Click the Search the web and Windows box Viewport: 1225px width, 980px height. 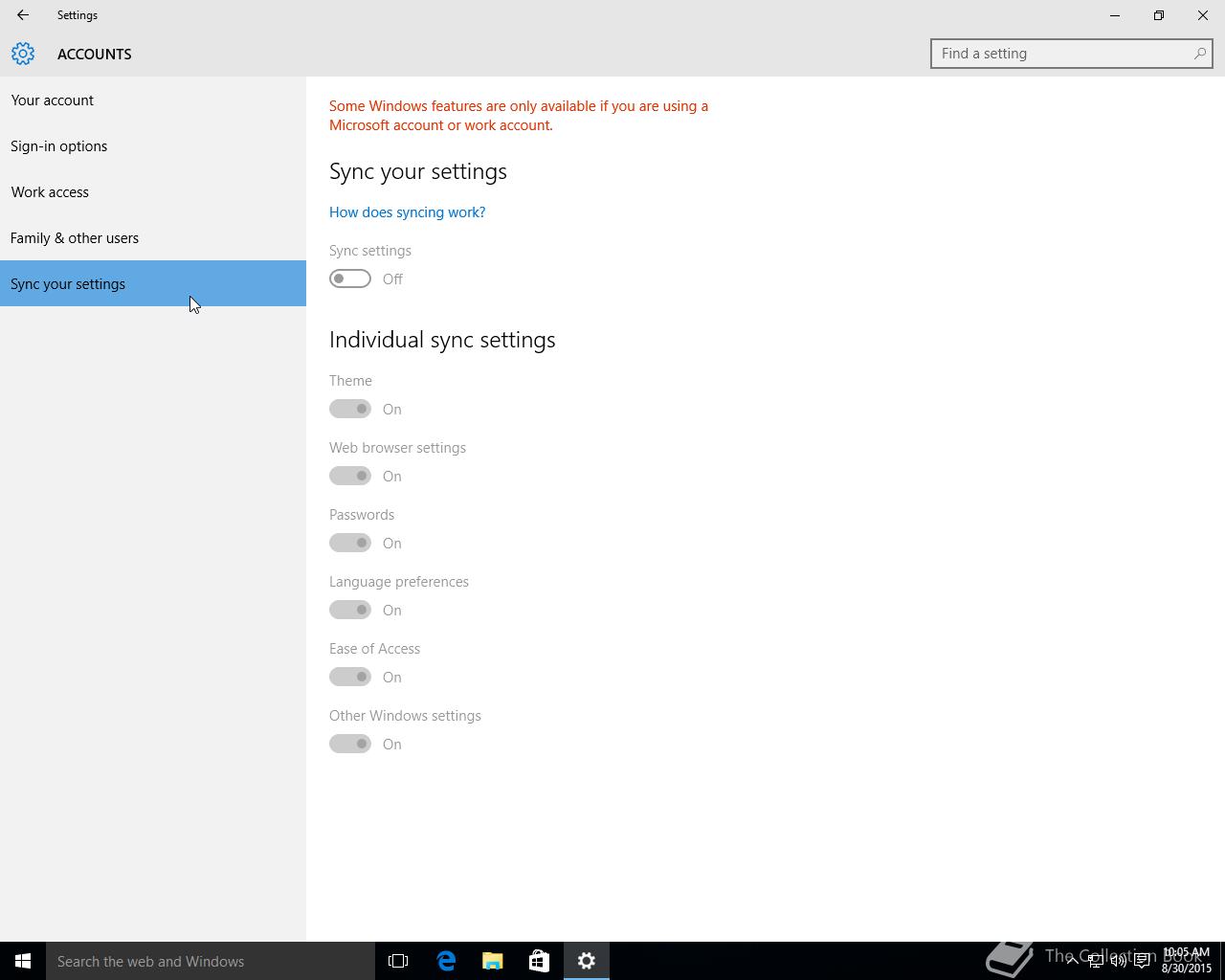tap(211, 961)
